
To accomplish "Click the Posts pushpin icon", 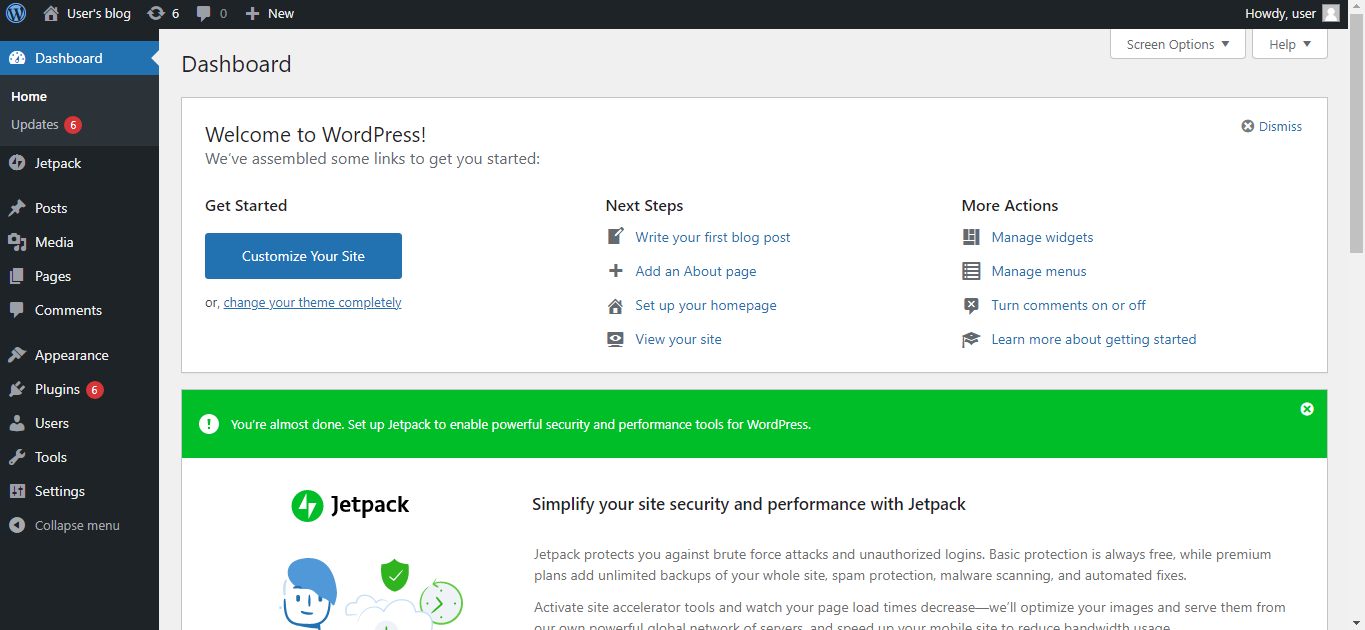I will point(17,208).
